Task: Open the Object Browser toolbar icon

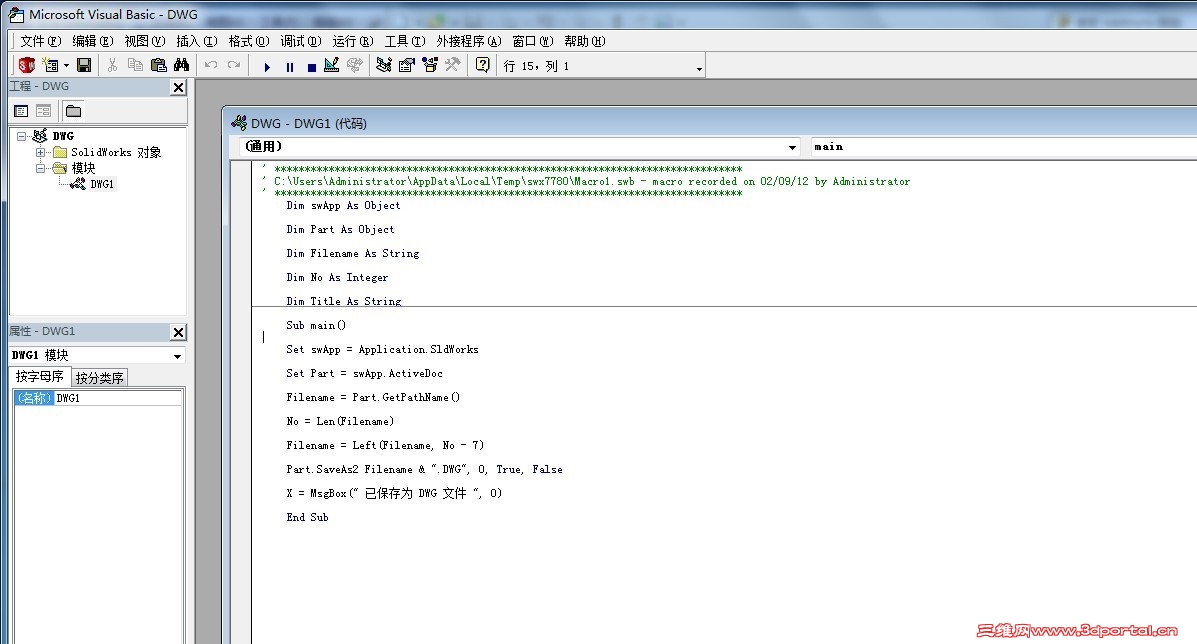Action: tap(430, 66)
